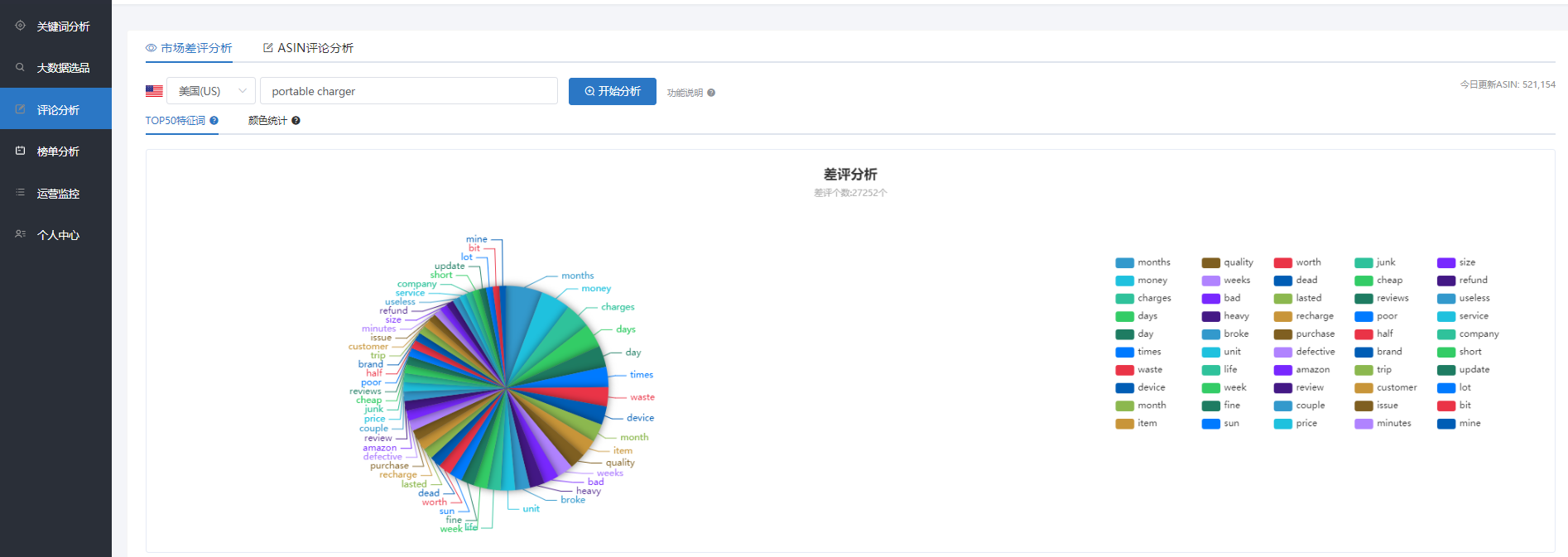Open the 榜单分析 menu item
1568x557 pixels.
55,151
